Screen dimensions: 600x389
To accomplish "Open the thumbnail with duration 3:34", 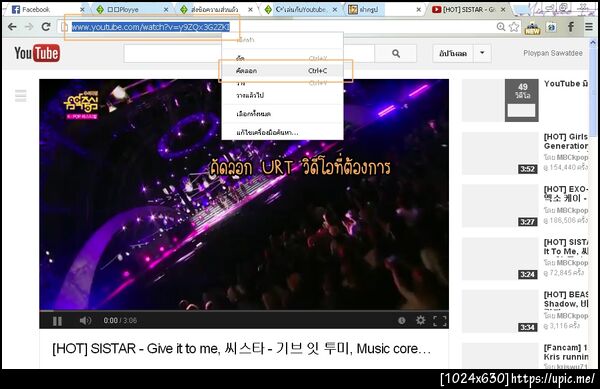I will click(x=500, y=311).
